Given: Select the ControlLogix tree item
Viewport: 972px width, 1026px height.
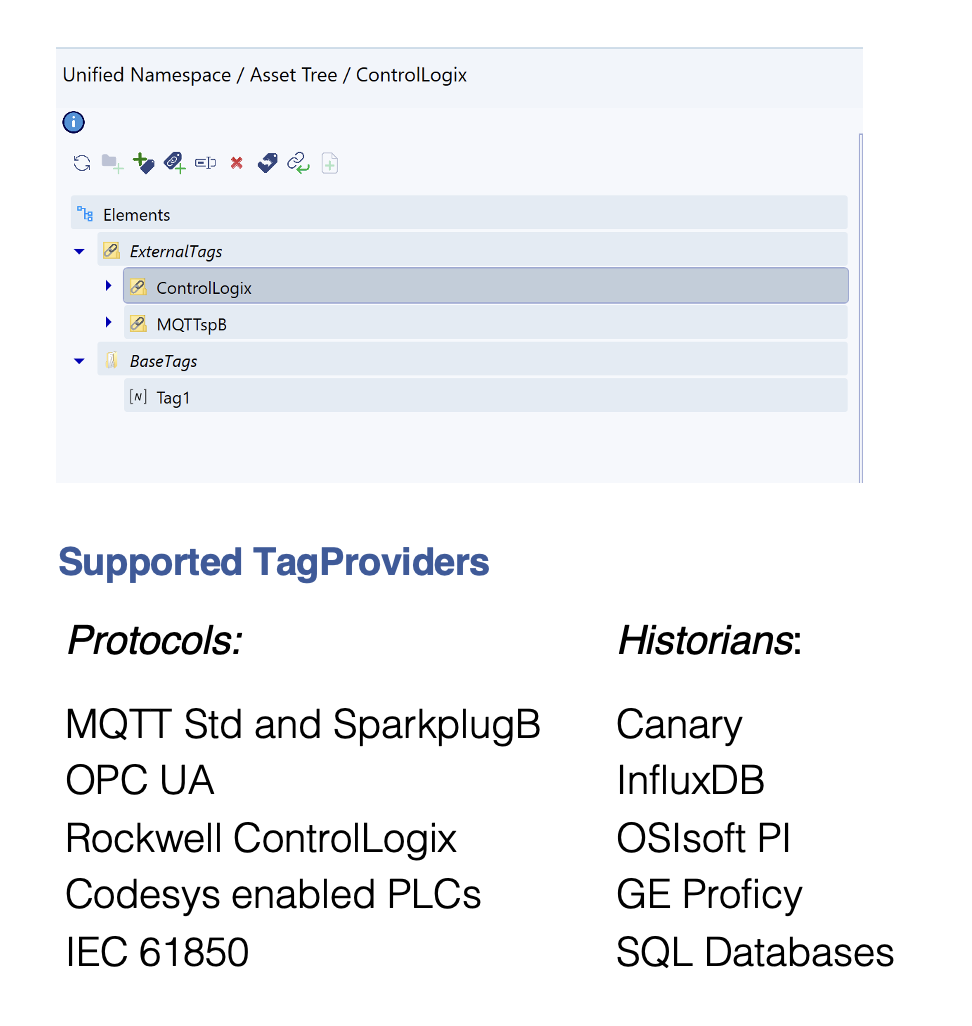Looking at the screenshot, I should [204, 288].
